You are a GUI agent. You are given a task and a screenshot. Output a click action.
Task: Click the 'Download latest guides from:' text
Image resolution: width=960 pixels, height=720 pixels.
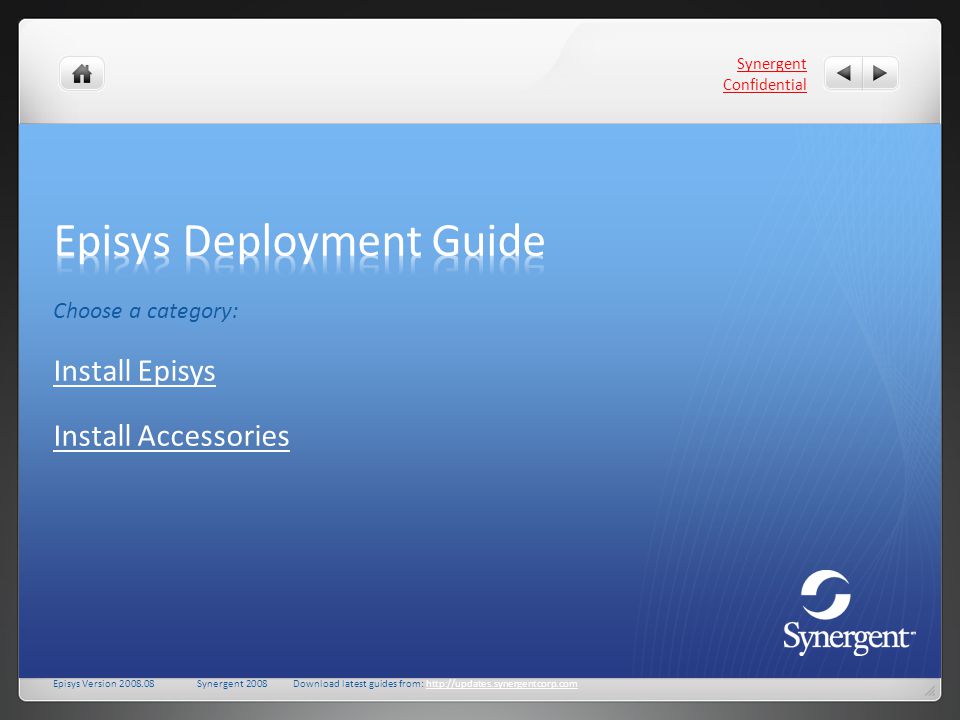(x=358, y=684)
